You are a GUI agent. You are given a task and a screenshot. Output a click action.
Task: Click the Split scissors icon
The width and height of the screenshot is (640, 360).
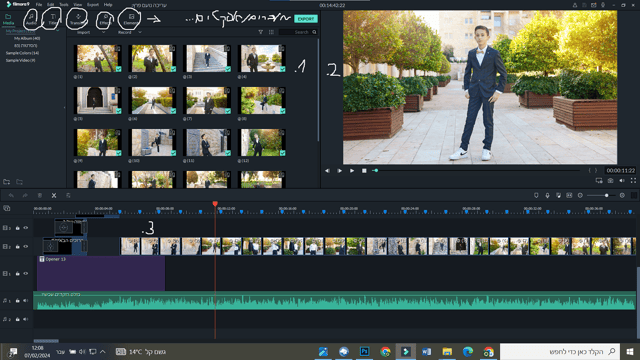pyautogui.click(x=54, y=196)
